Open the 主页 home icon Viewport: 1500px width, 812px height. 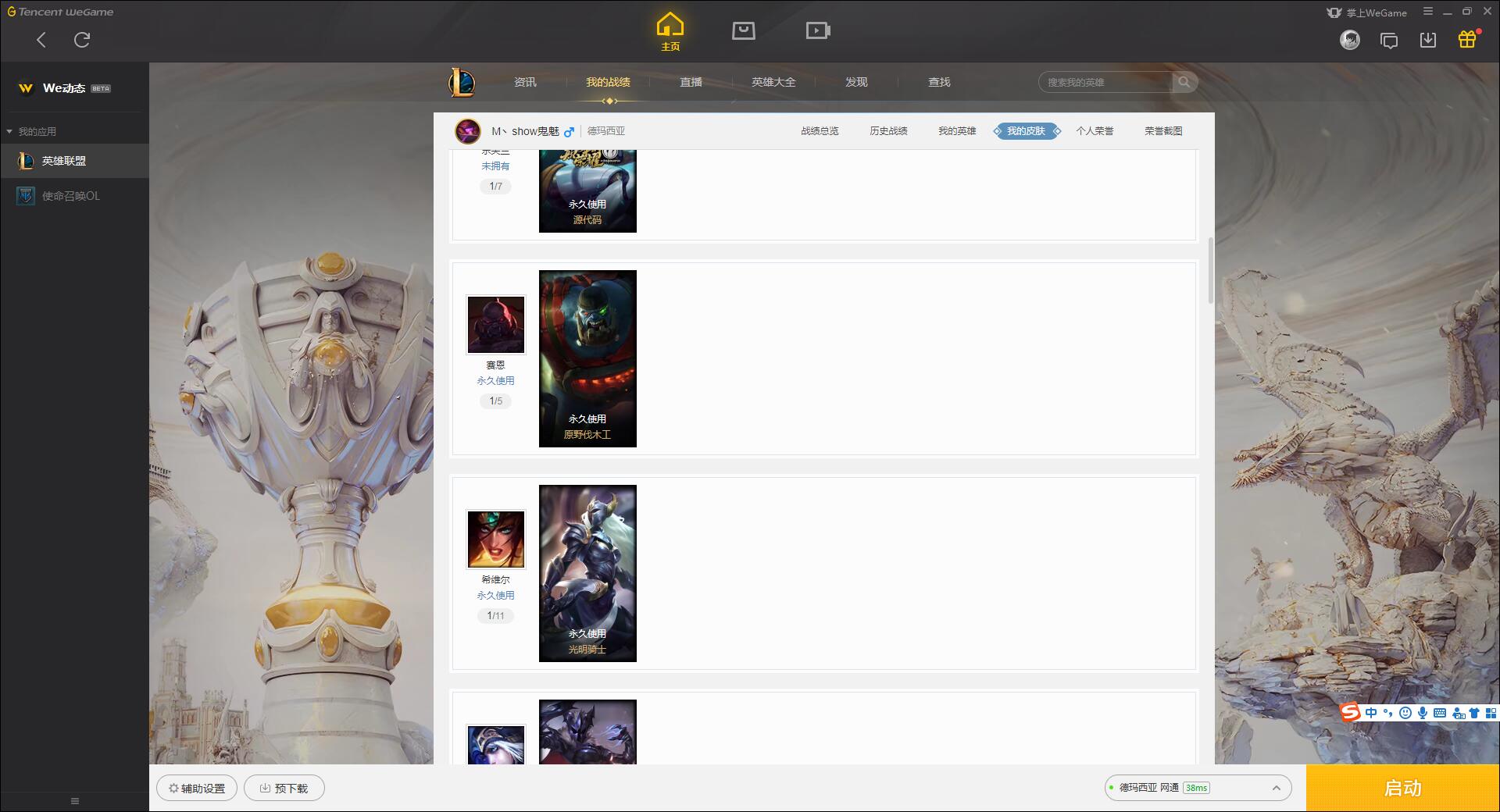pos(670,31)
